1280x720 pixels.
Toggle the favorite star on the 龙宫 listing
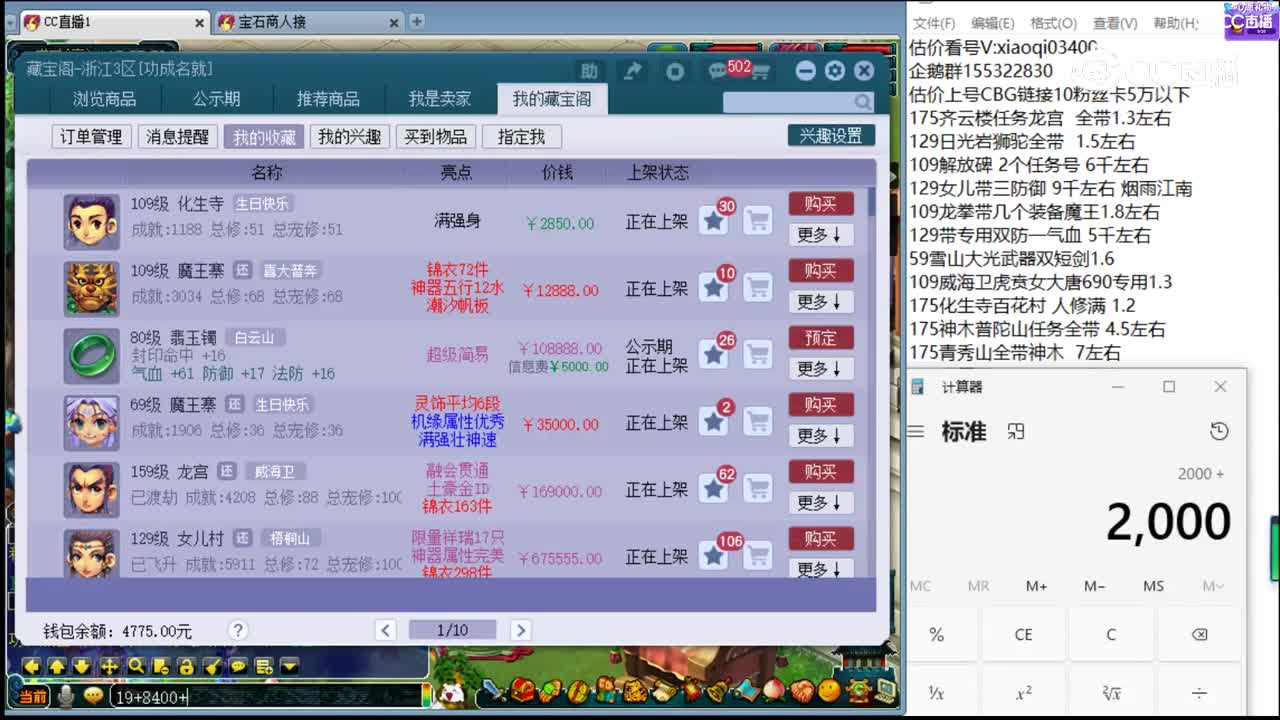coord(715,489)
